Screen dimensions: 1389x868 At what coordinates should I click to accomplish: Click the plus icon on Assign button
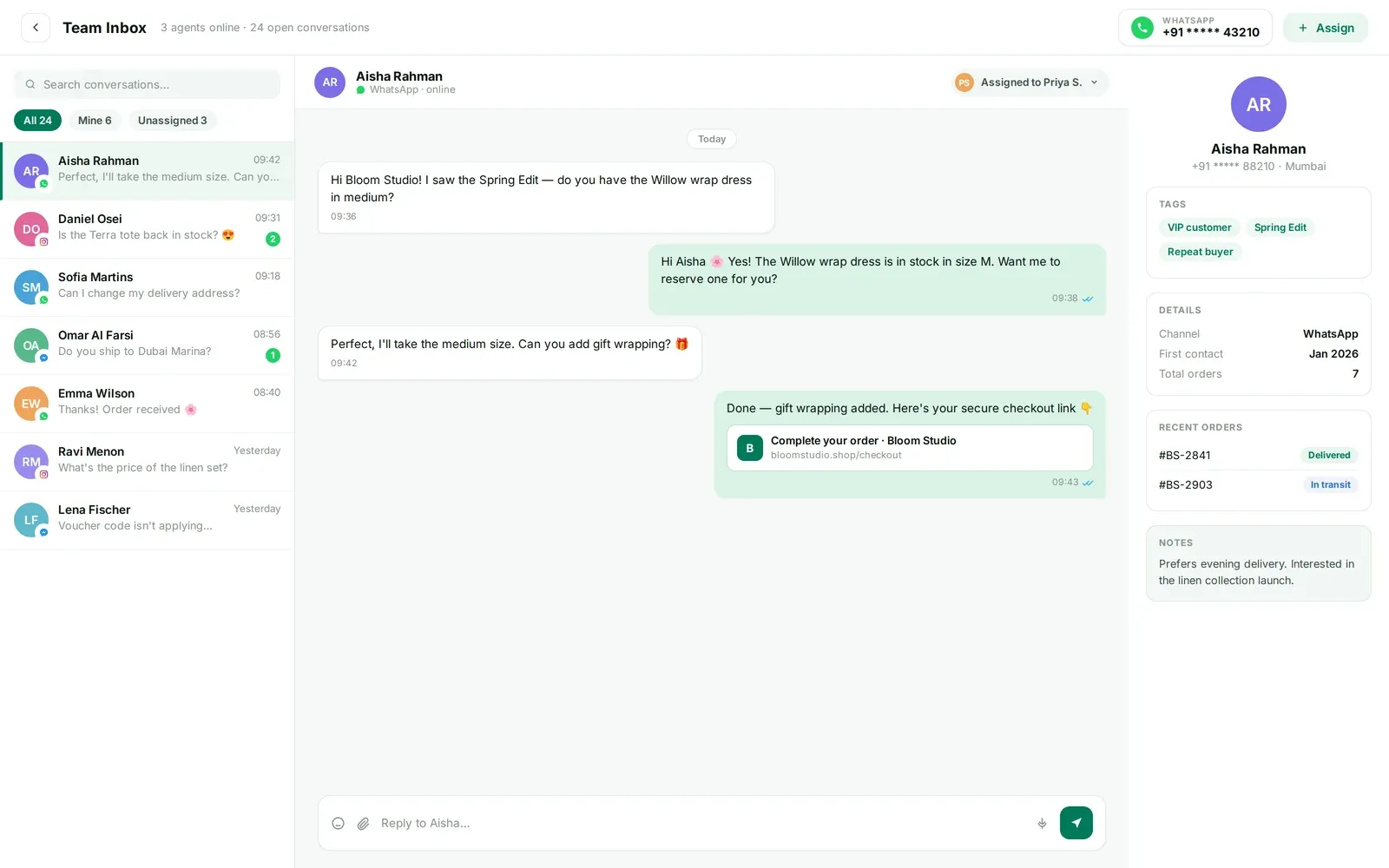tap(1303, 28)
